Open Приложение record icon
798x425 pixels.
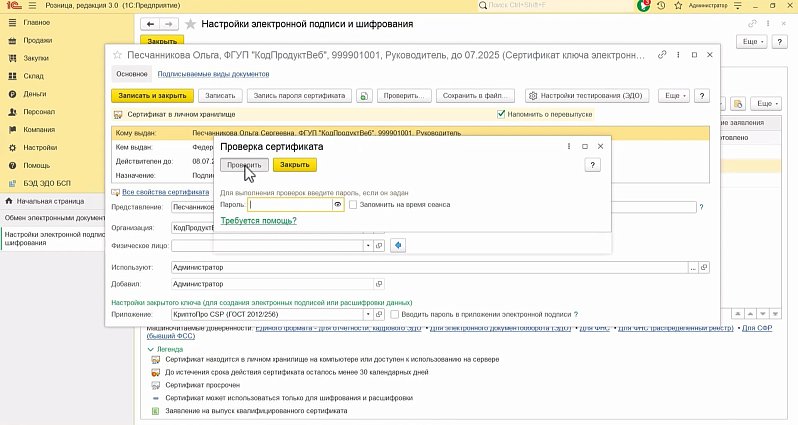click(379, 315)
